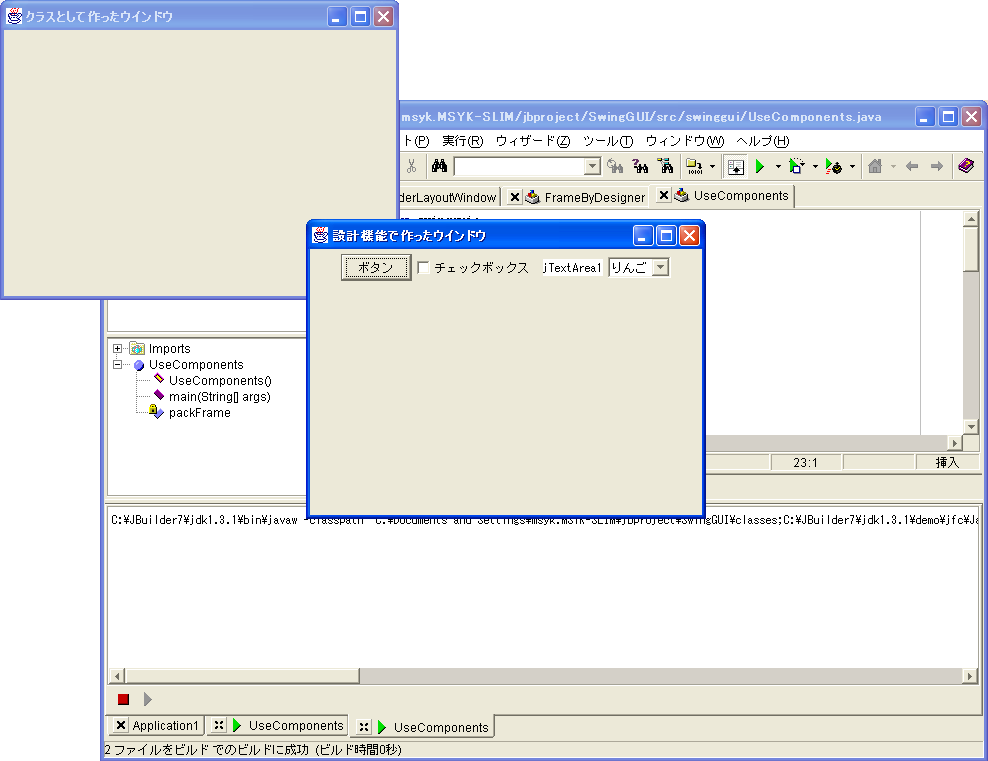Click the jTextArea1 text area
Viewport: 988px width, 761px height.
pos(572,268)
